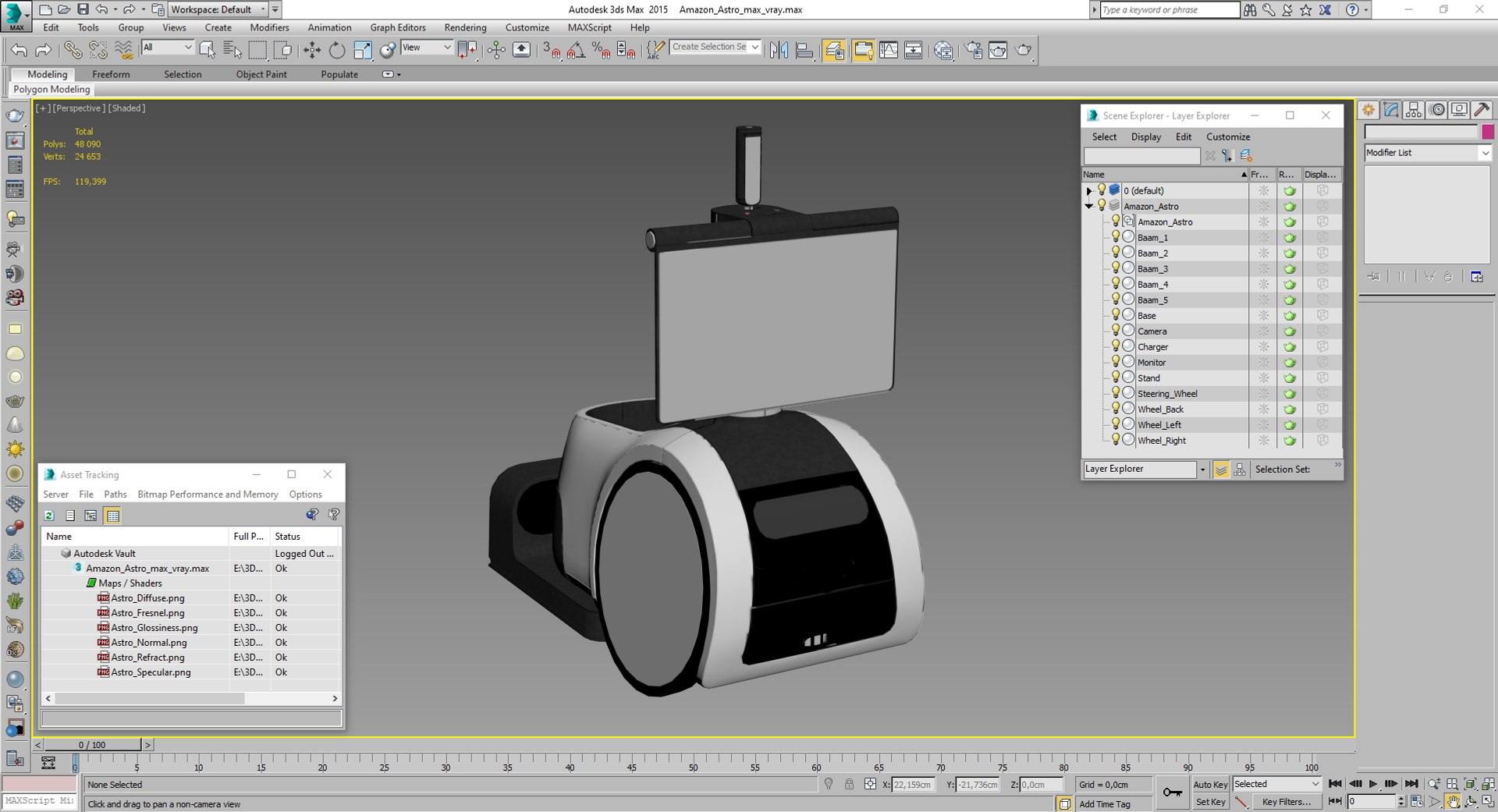Click the Select and Link tool
Screen dimensions: 1498x812
point(73,51)
